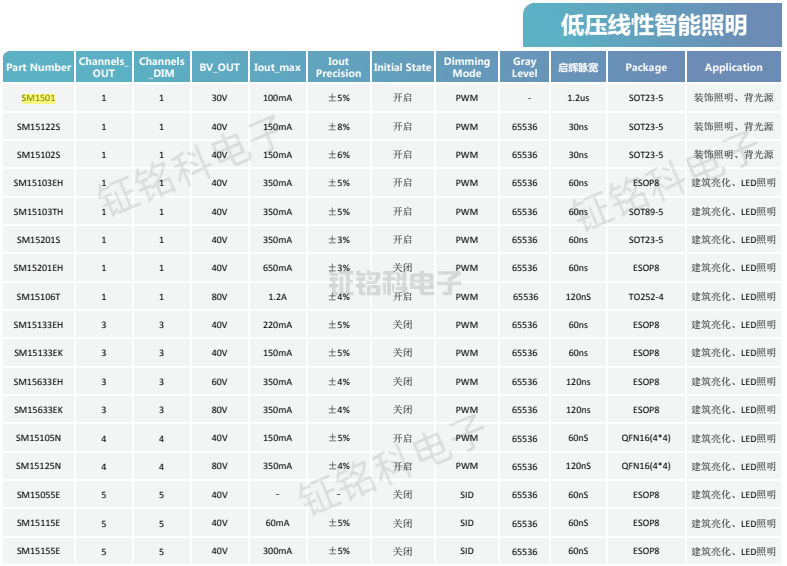Viewport: 787px width, 566px height.
Task: Click 建筑亮化、LED照明 in SM15106T row
Action: pos(733,297)
